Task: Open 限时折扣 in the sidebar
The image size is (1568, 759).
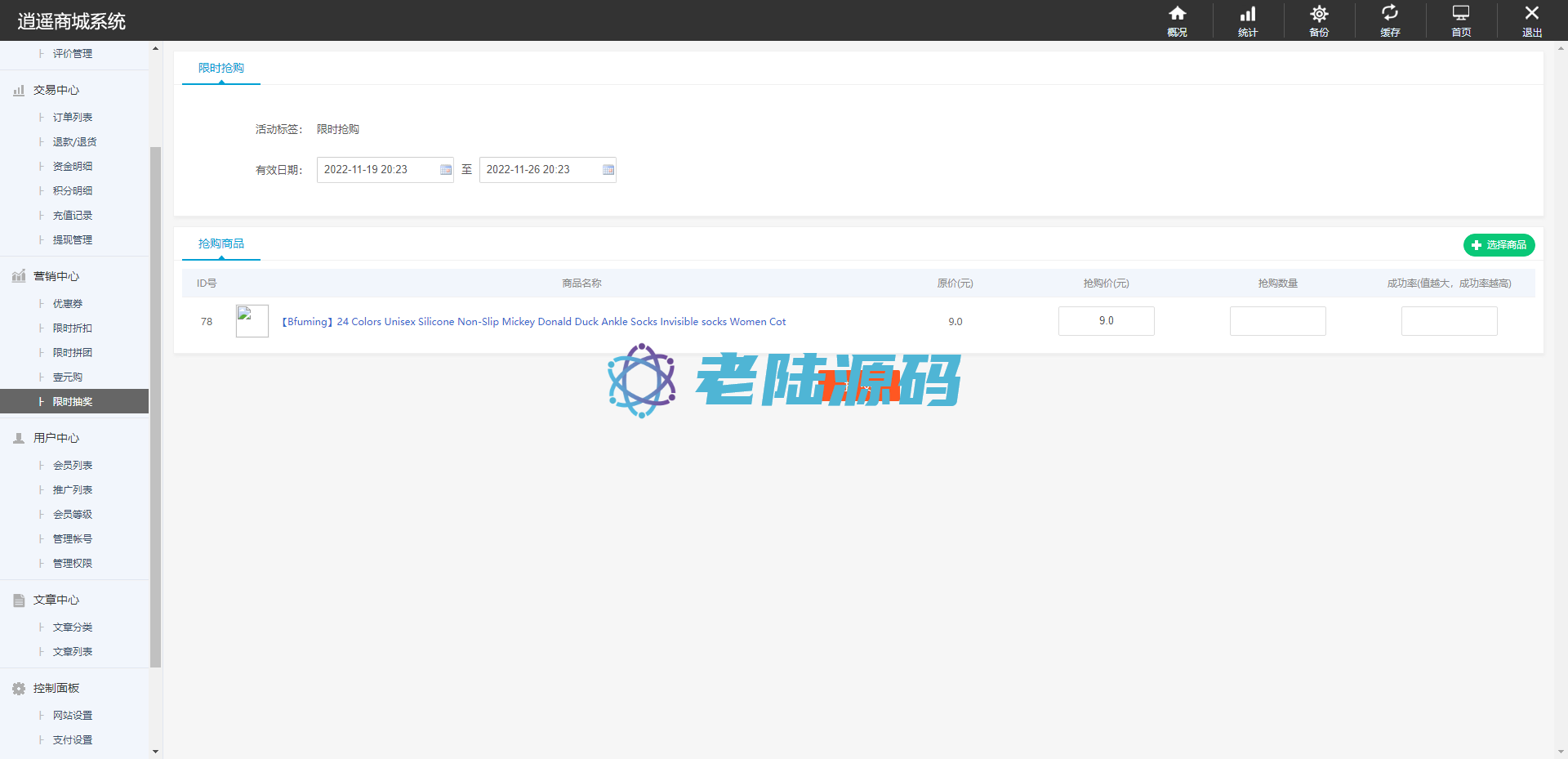Action: (73, 328)
